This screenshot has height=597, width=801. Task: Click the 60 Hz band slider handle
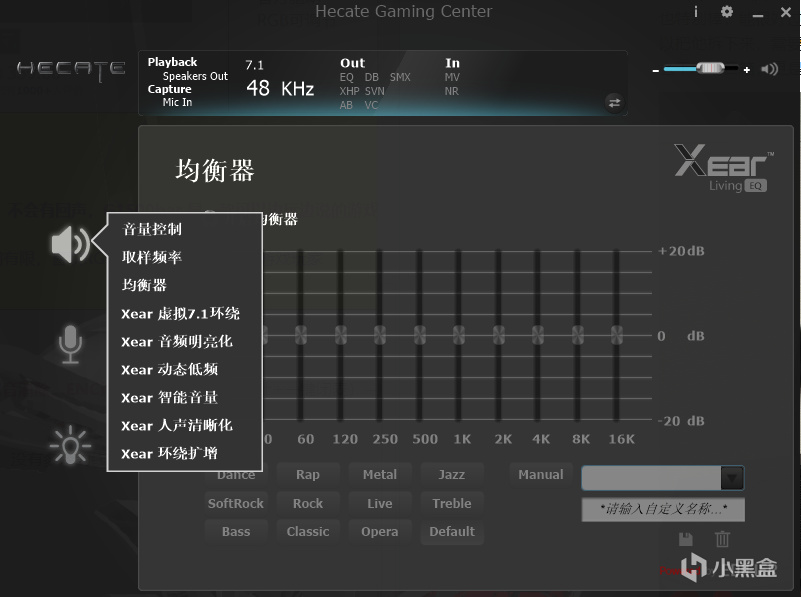(x=301, y=335)
